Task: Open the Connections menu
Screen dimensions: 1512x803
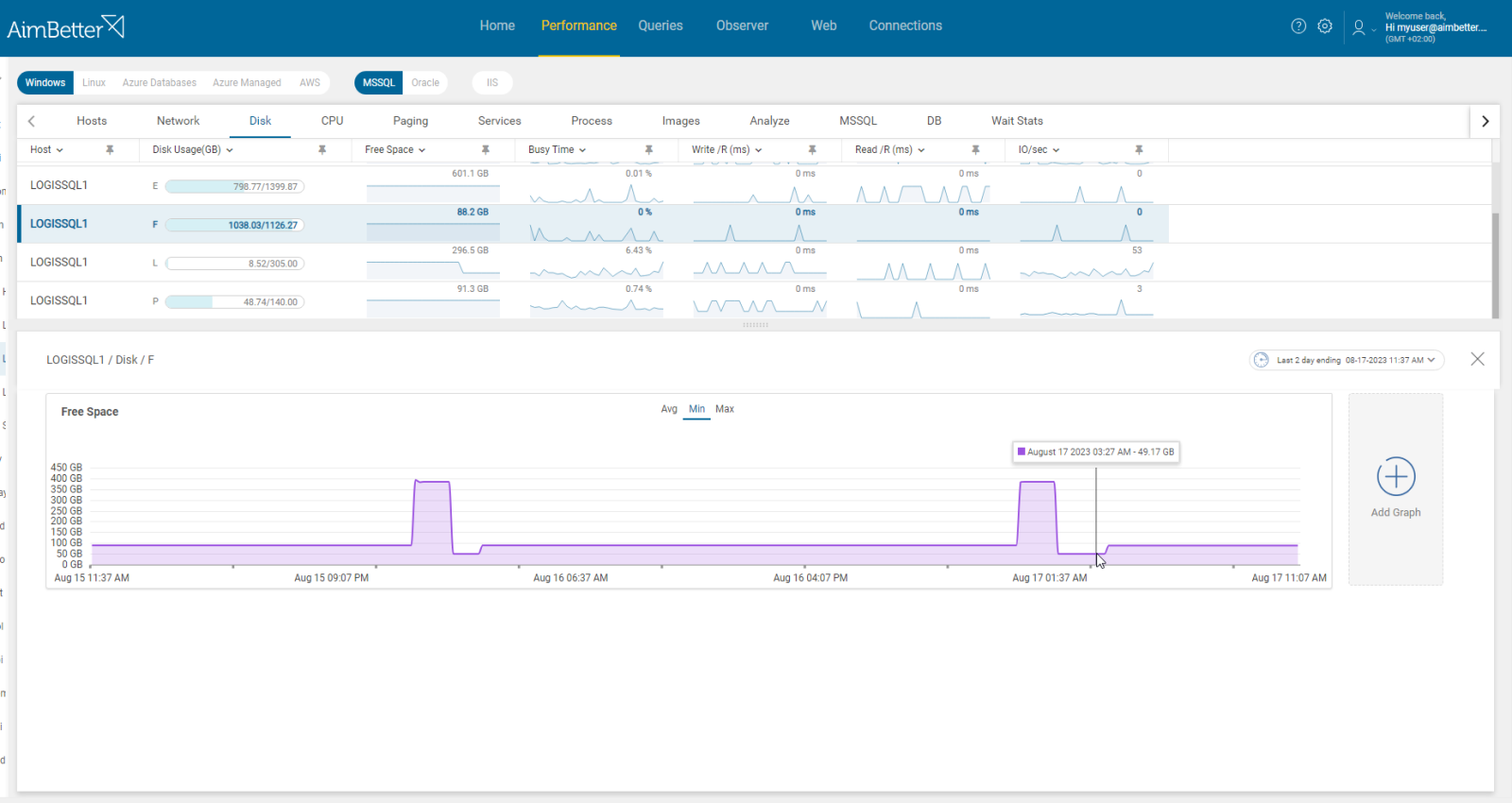Action: [x=905, y=26]
